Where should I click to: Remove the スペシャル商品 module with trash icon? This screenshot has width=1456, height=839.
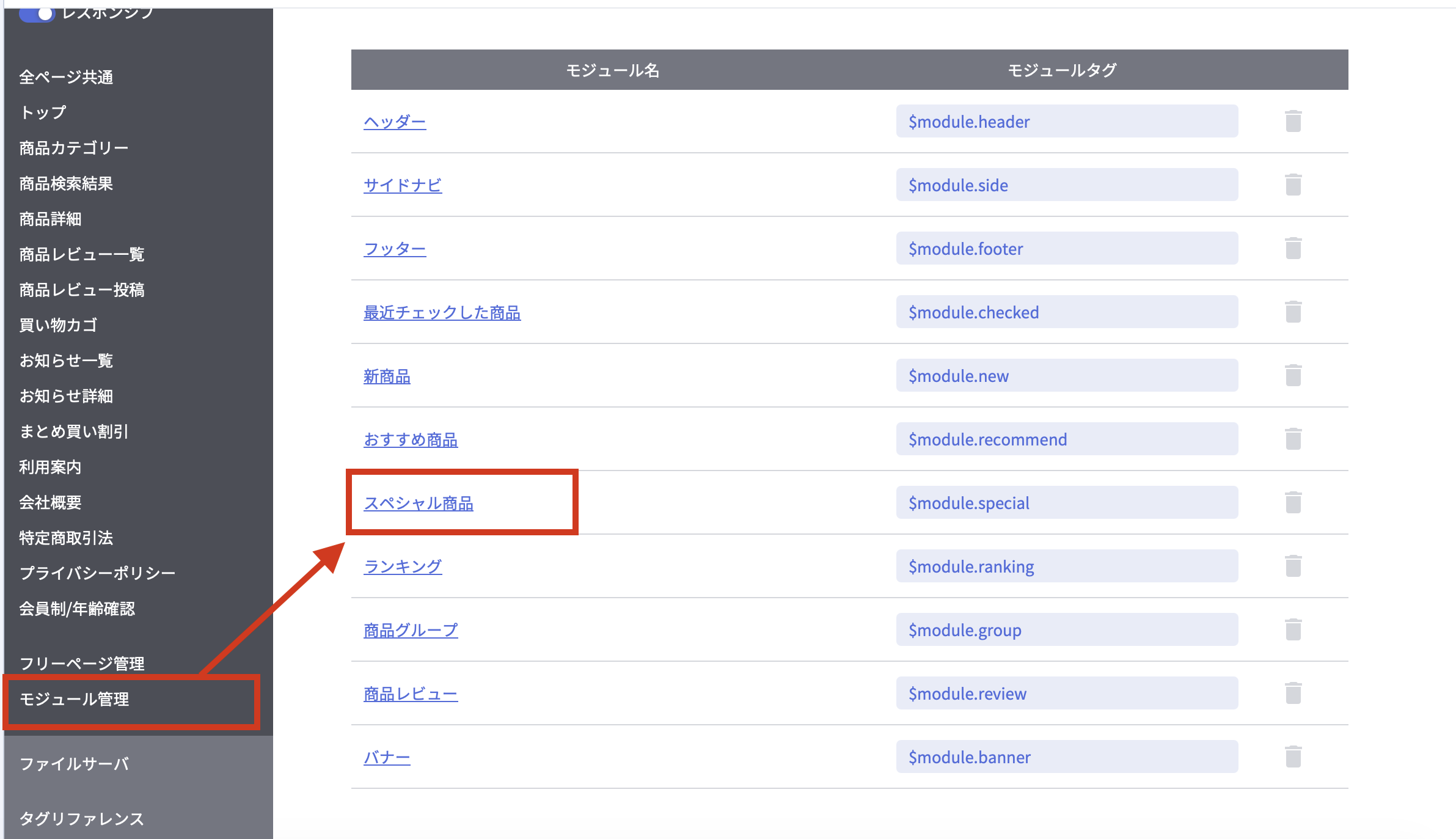(x=1293, y=502)
